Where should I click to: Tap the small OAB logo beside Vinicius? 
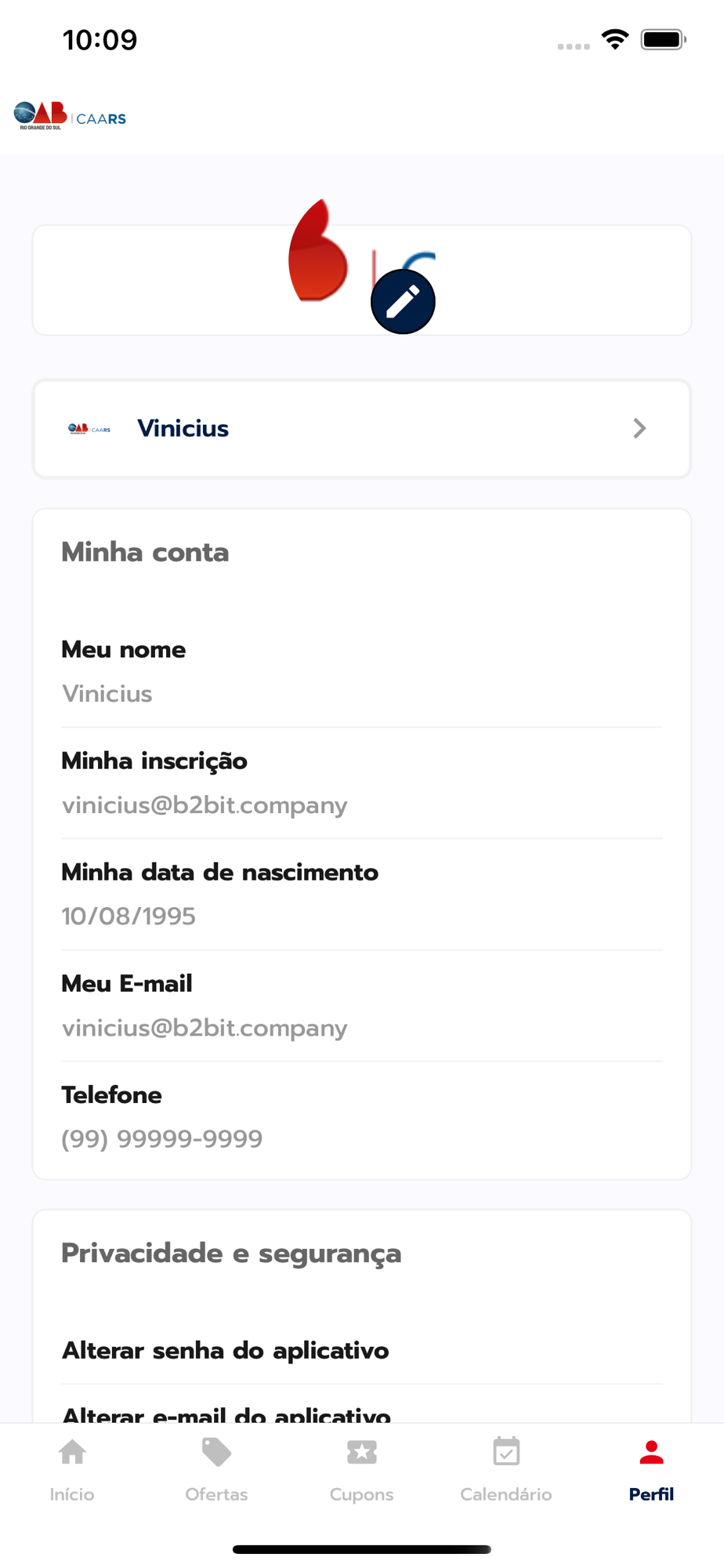click(x=89, y=429)
